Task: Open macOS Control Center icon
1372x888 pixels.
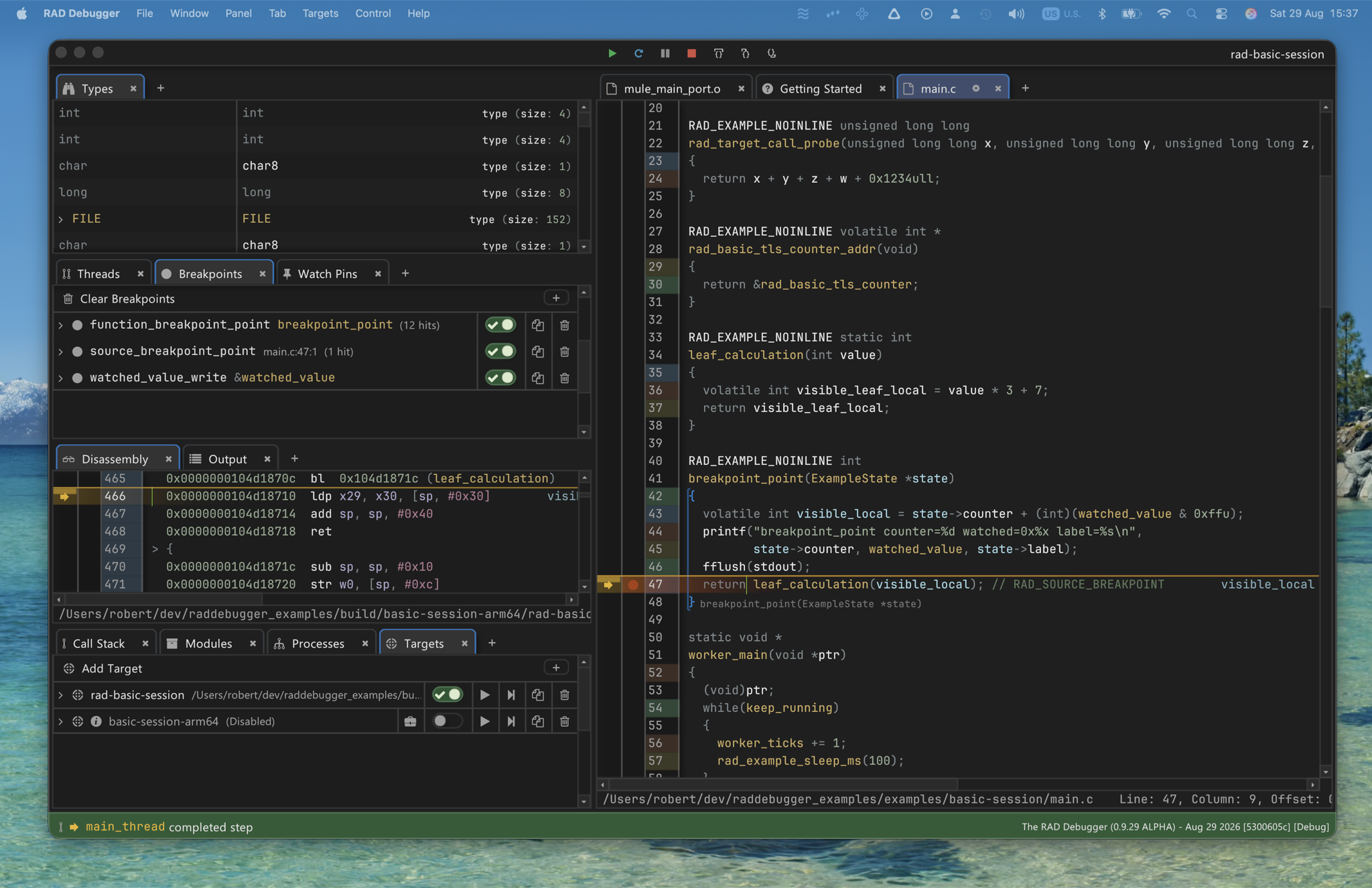Action: coord(1221,13)
